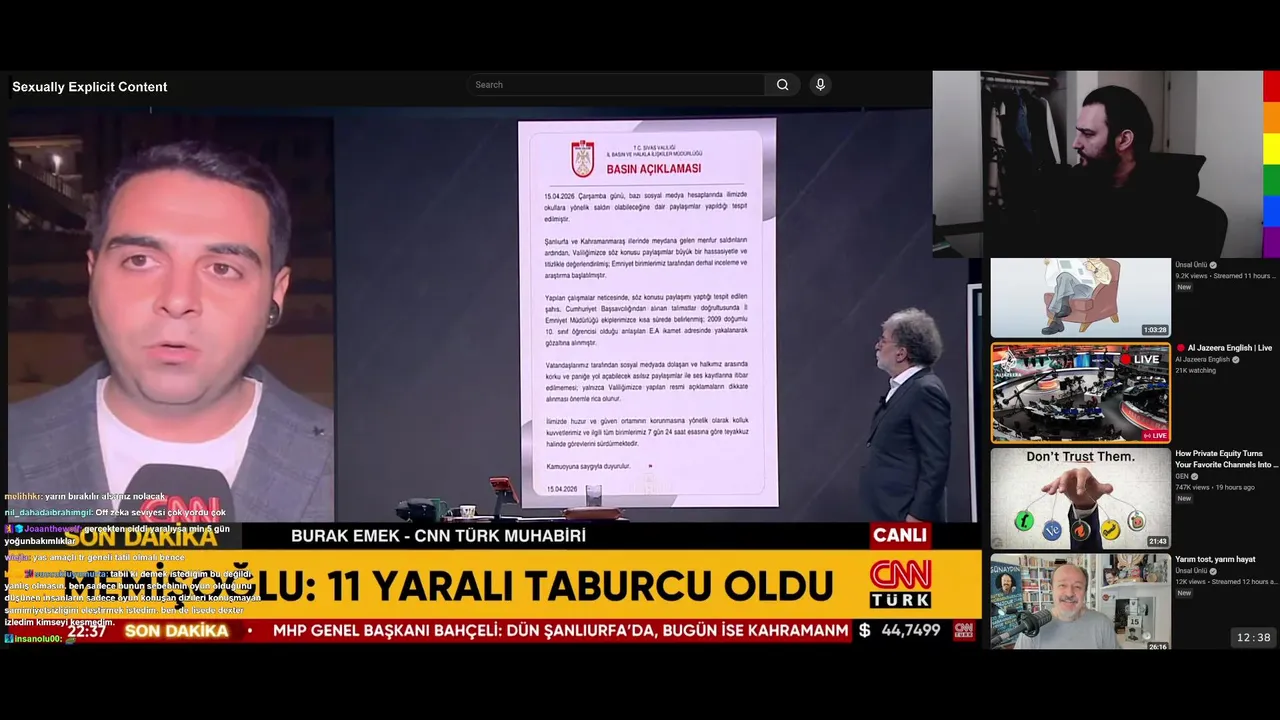Visit Ünsal Ünlü channel under Yarım tost
1280x720 pixels.
[x=1191, y=571]
